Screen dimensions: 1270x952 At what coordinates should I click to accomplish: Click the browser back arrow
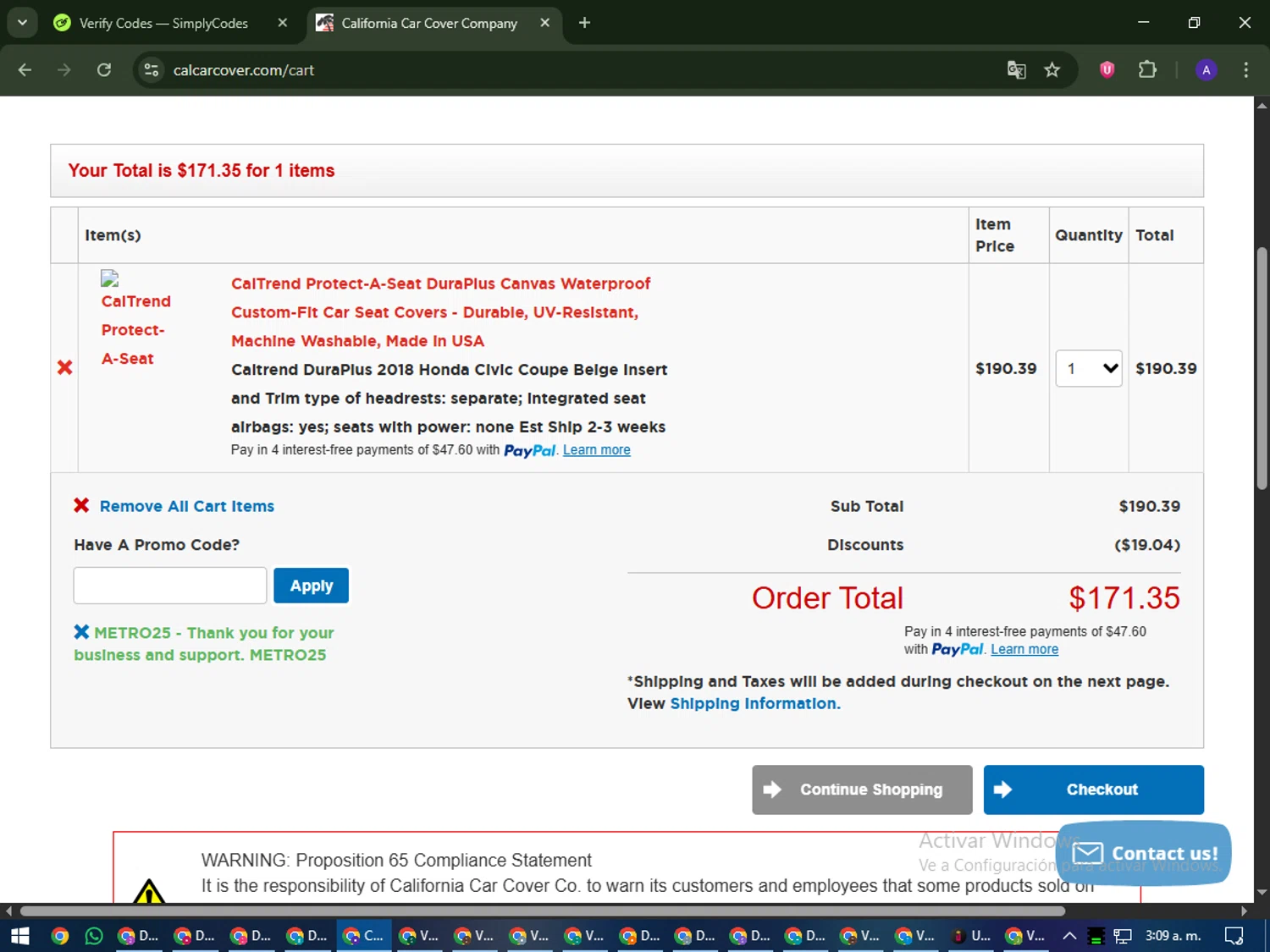click(x=25, y=69)
